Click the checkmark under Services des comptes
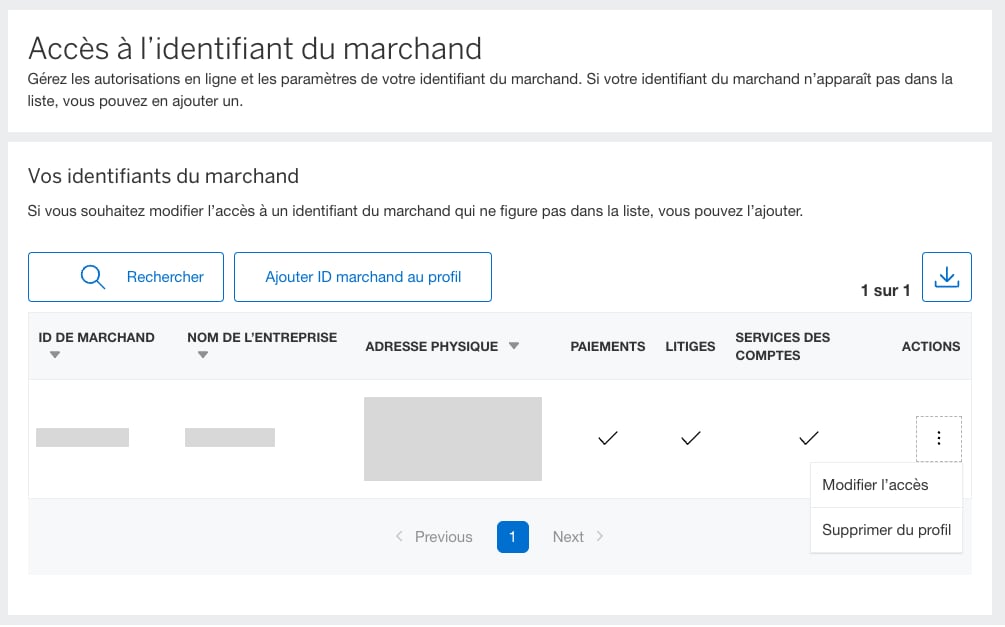Viewport: 1005px width, 627px height. pyautogui.click(x=808, y=437)
